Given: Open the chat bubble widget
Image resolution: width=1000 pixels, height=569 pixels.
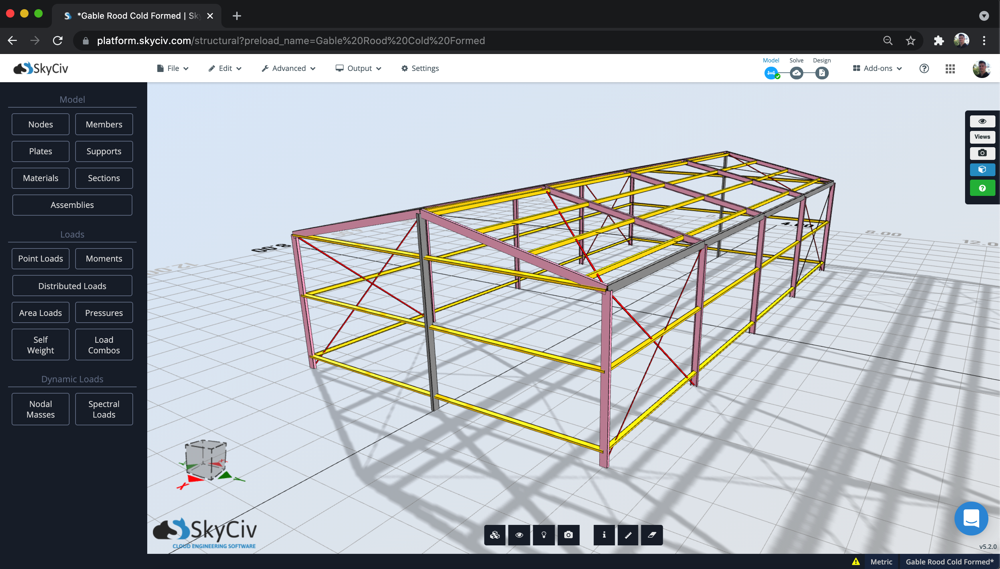Looking at the screenshot, I should 971,518.
